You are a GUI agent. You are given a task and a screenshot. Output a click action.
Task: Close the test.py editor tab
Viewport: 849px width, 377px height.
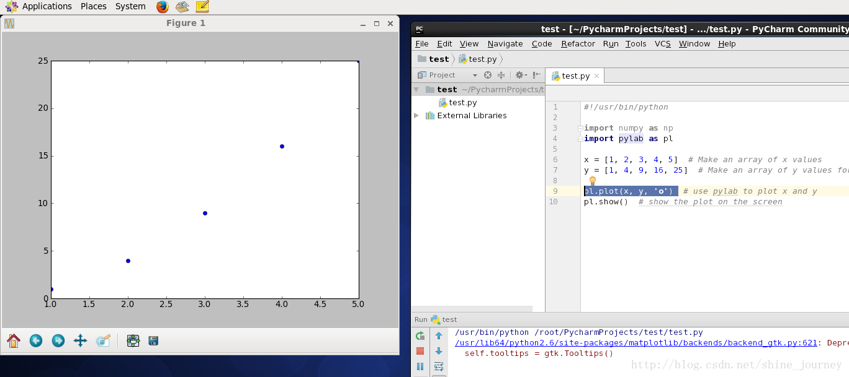coord(597,76)
